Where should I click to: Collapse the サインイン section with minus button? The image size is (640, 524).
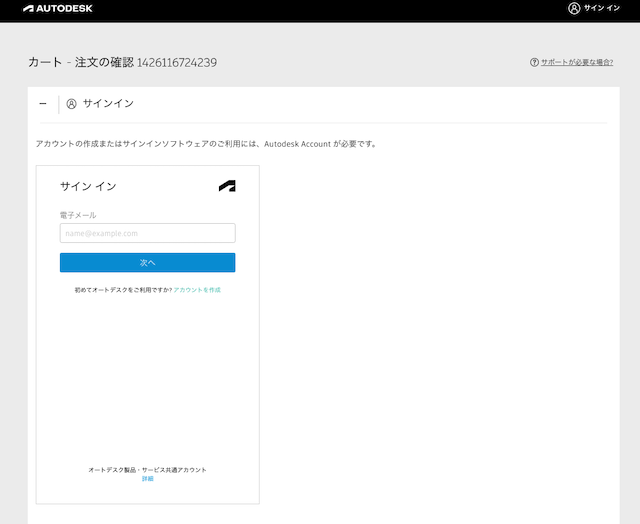(x=43, y=103)
